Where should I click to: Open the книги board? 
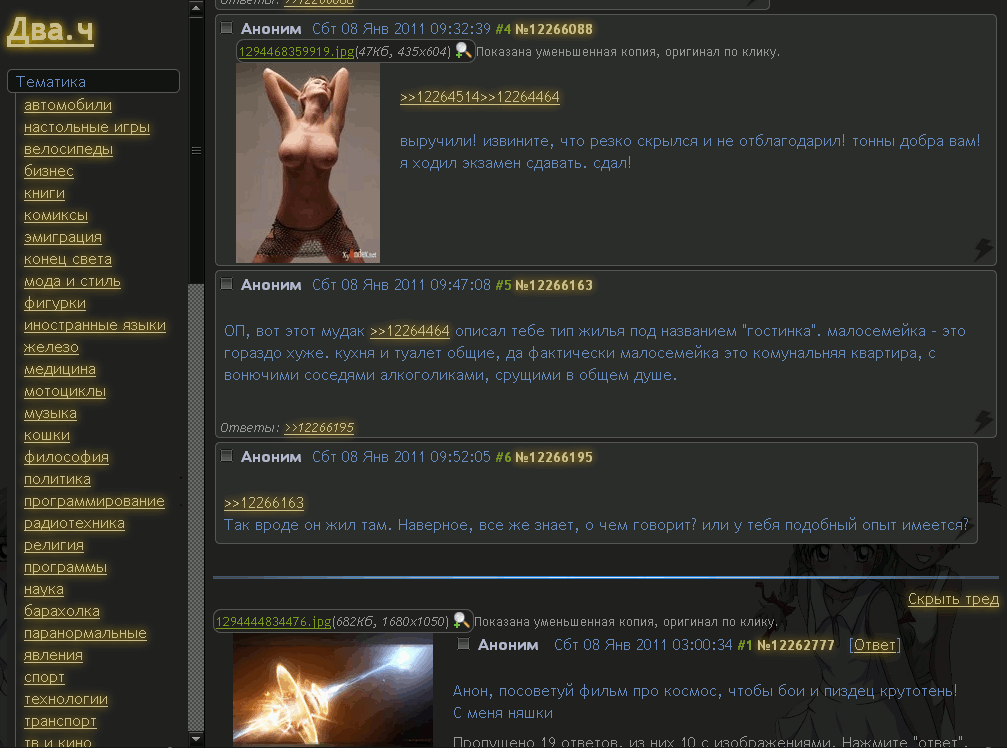pos(44,193)
